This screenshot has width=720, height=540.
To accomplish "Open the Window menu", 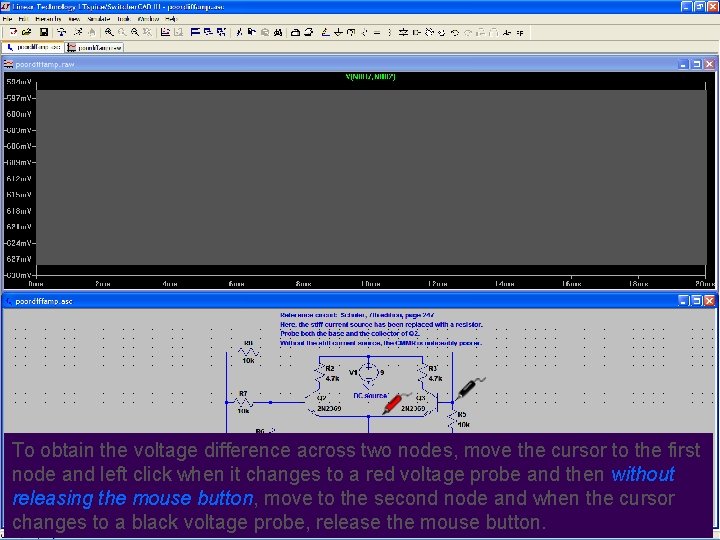I will pyautogui.click(x=148, y=19).
